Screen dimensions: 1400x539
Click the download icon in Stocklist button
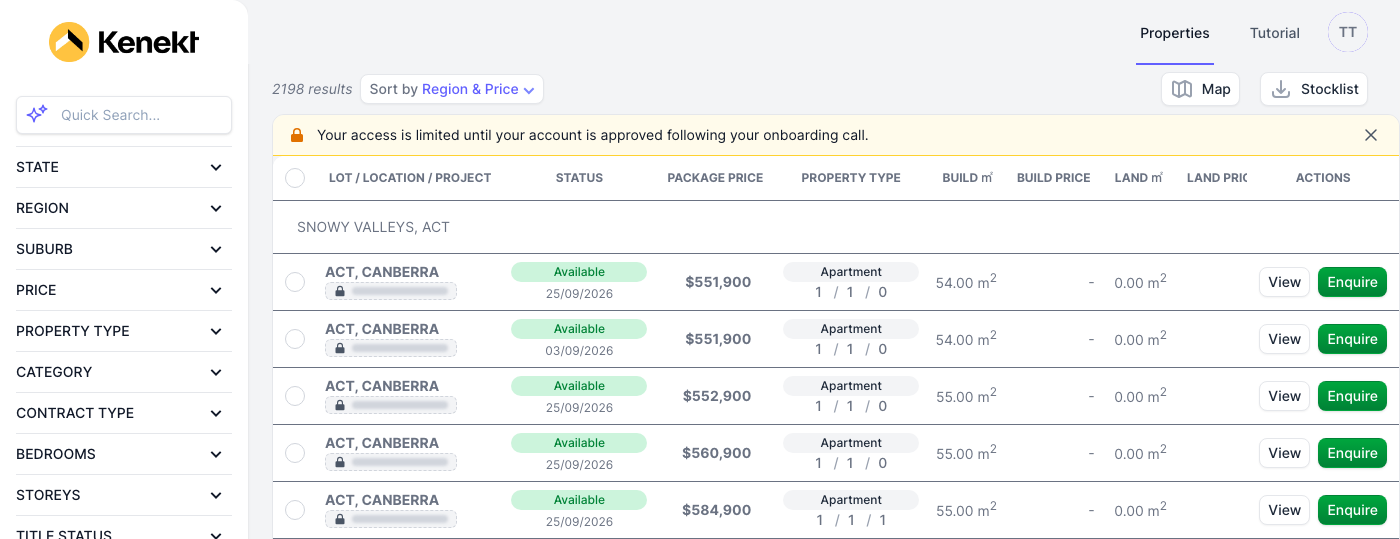[x=1281, y=89]
